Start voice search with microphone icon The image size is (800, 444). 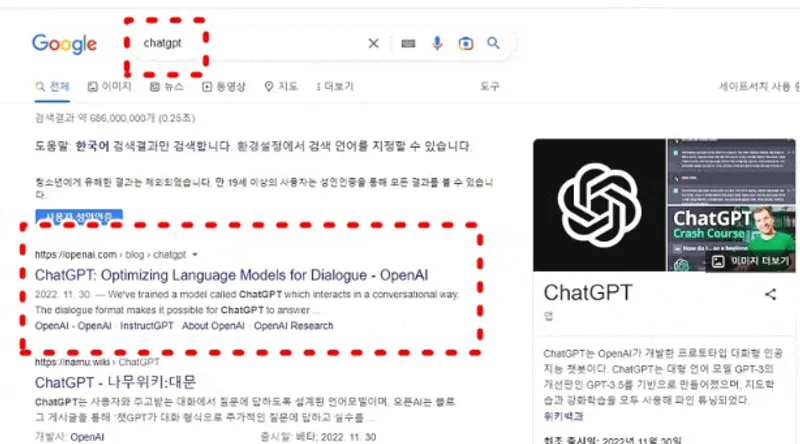pyautogui.click(x=437, y=43)
